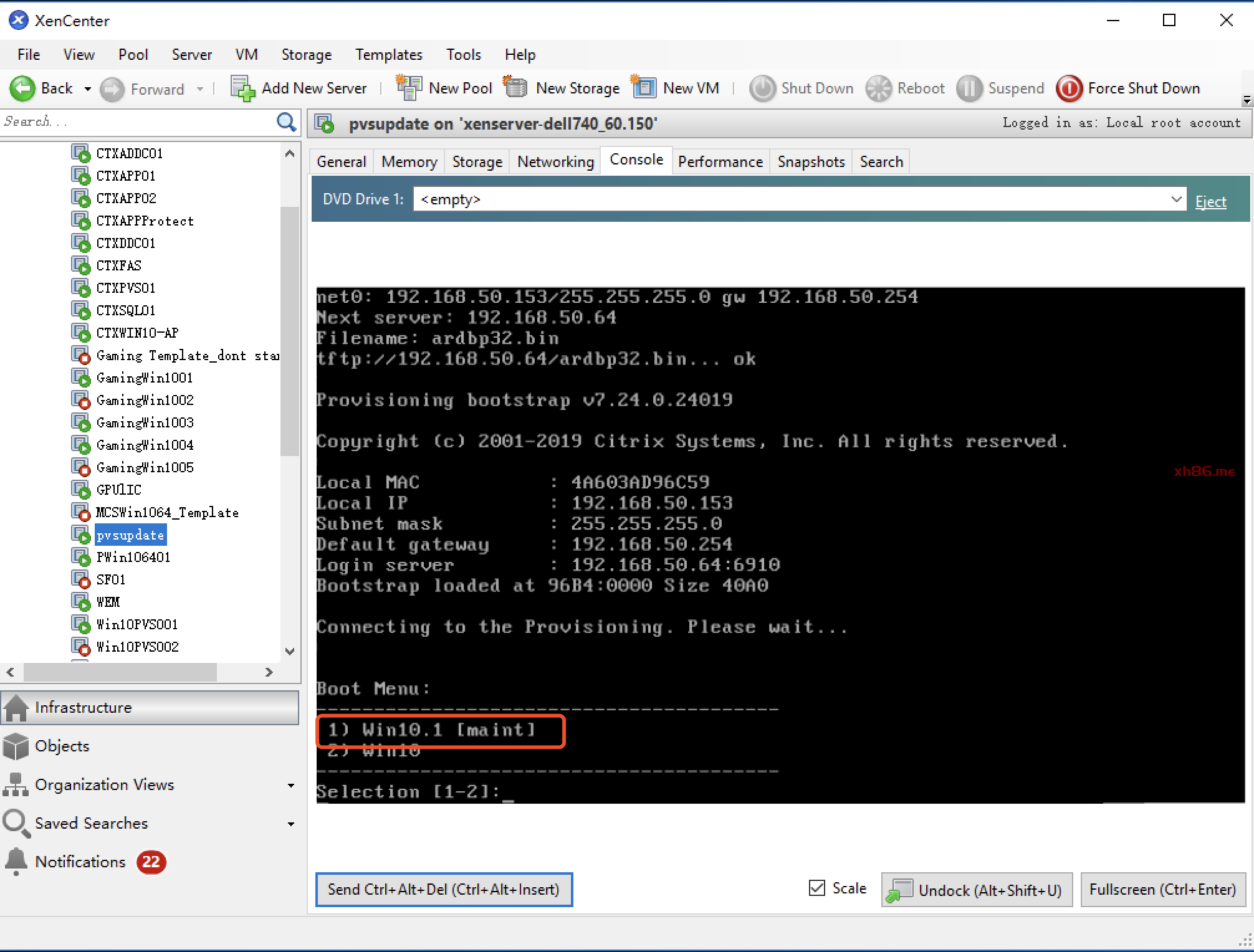This screenshot has height=952, width=1254.
Task: Click Undock console button
Action: [977, 890]
